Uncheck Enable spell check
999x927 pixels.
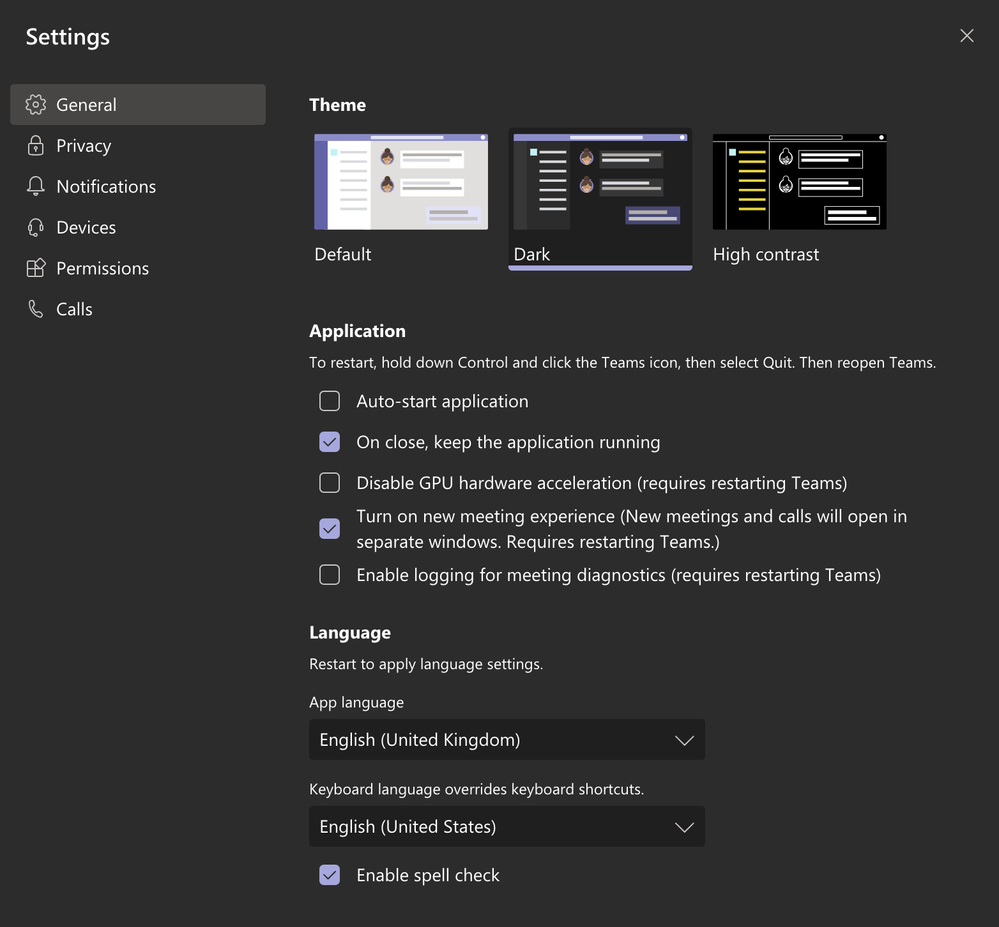[x=329, y=876]
